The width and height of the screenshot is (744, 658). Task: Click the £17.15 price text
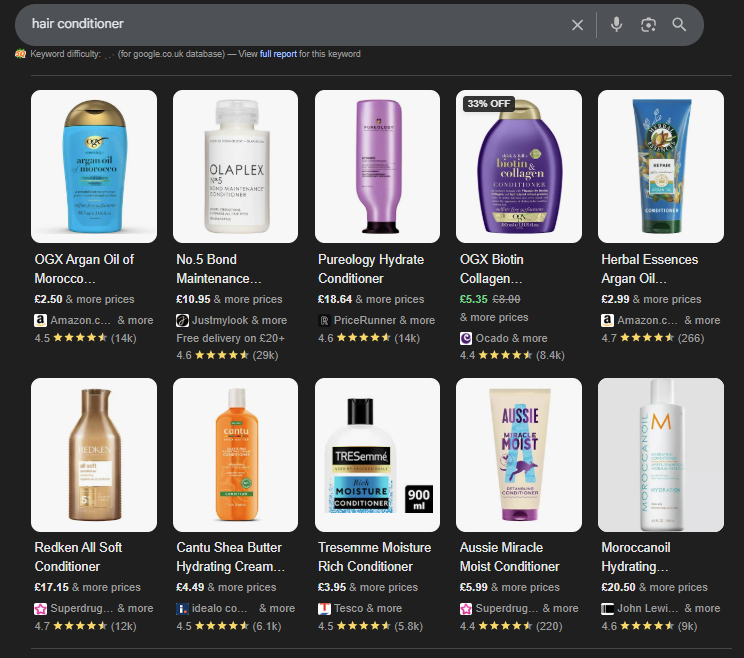pos(51,587)
